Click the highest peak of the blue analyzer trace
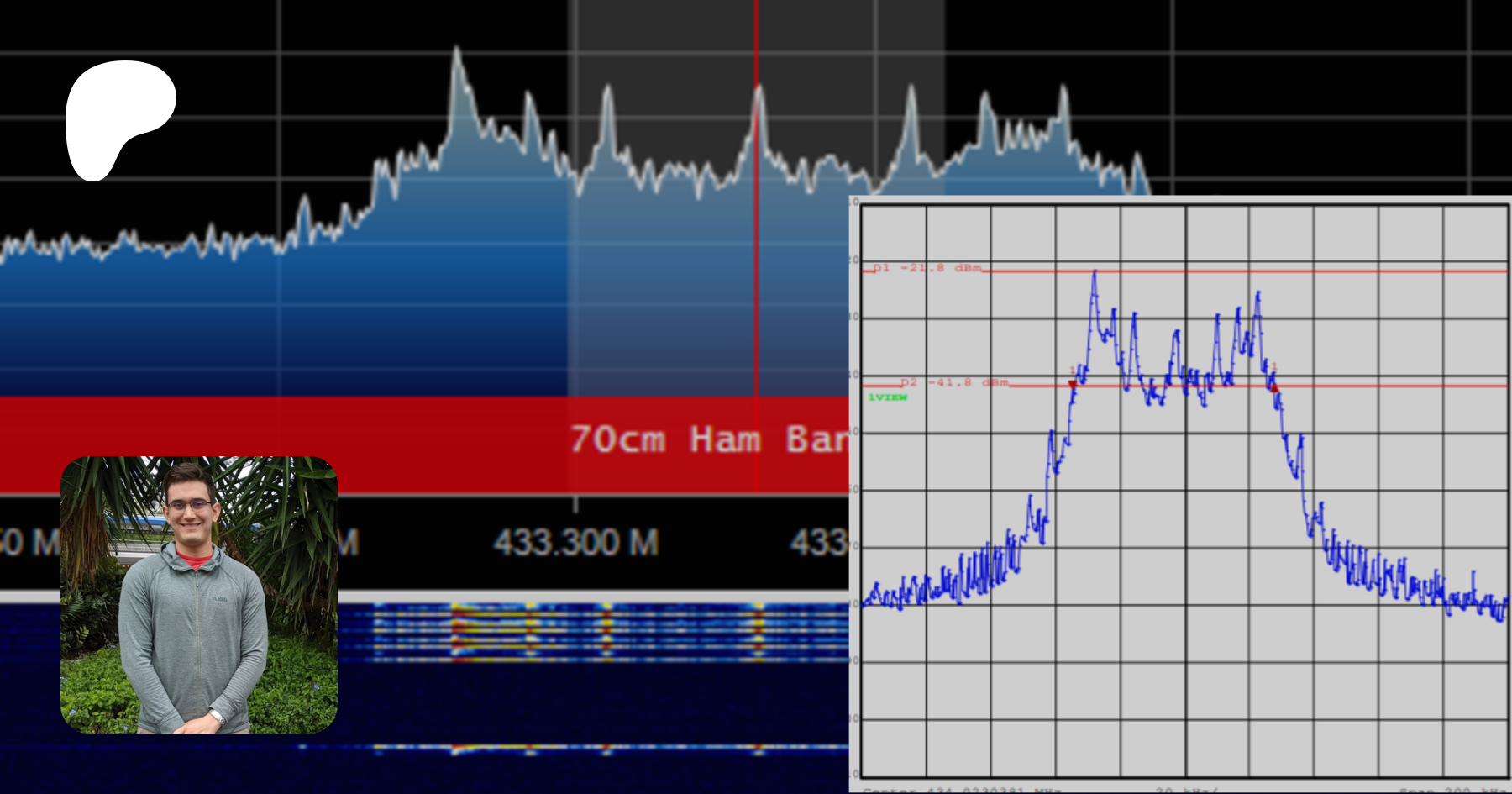 [1095, 274]
